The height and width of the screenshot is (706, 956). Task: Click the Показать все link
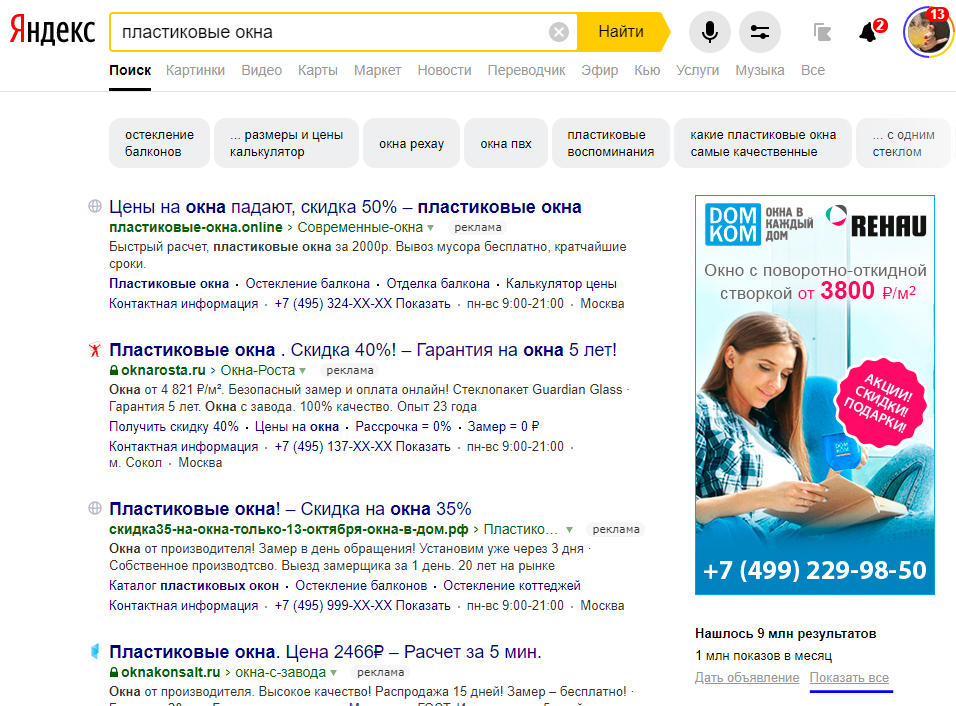[x=849, y=677]
